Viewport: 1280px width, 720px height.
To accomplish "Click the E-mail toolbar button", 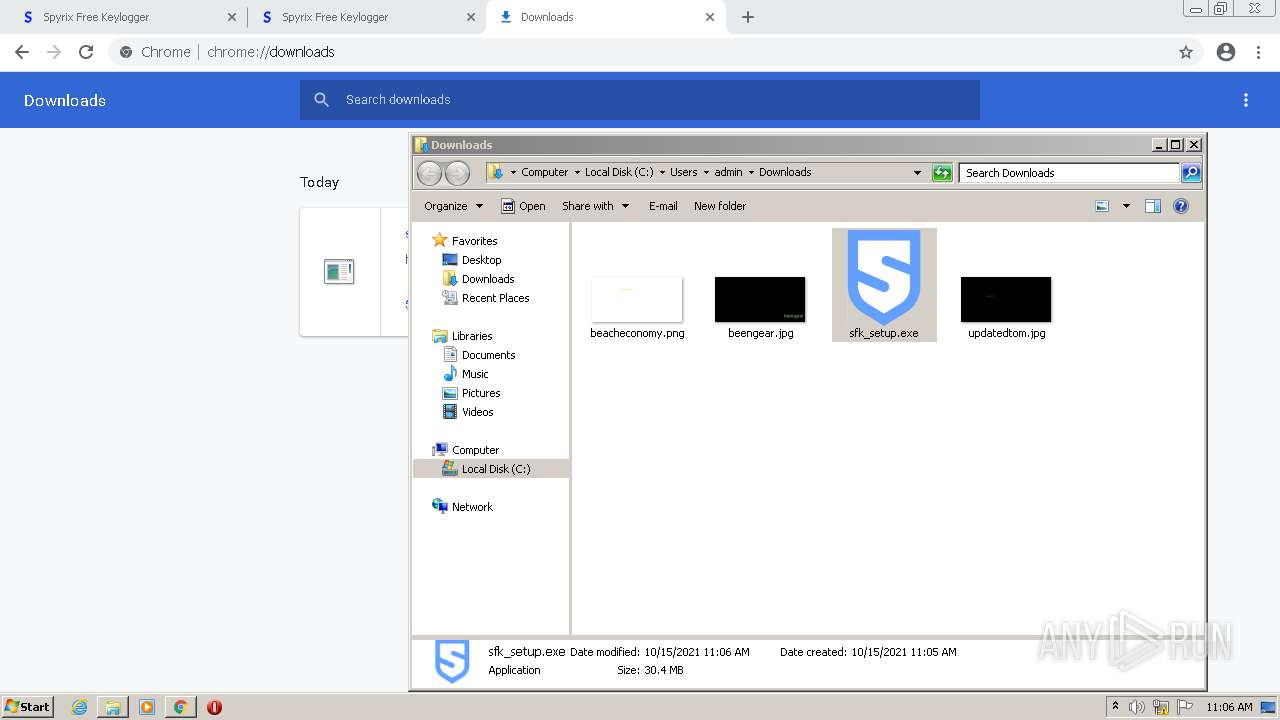I will [x=663, y=206].
